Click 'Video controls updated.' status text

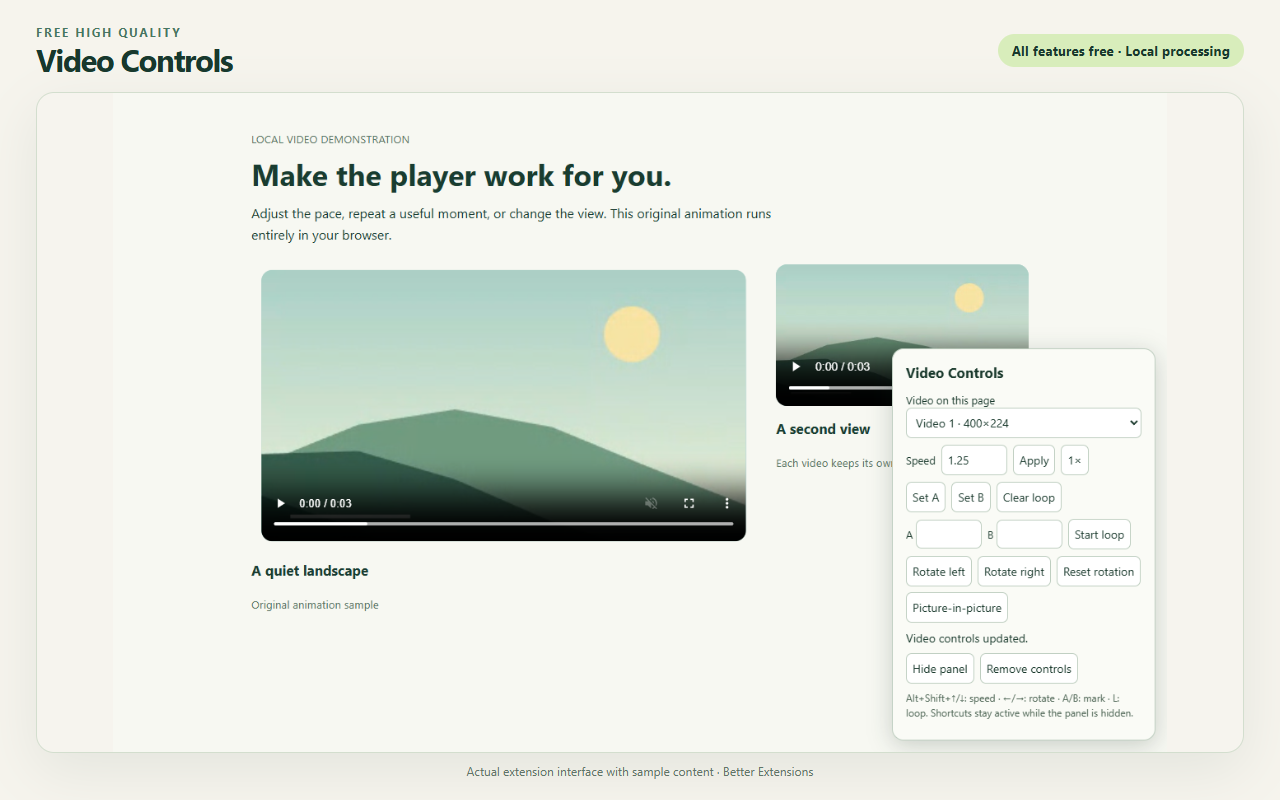[x=967, y=638]
